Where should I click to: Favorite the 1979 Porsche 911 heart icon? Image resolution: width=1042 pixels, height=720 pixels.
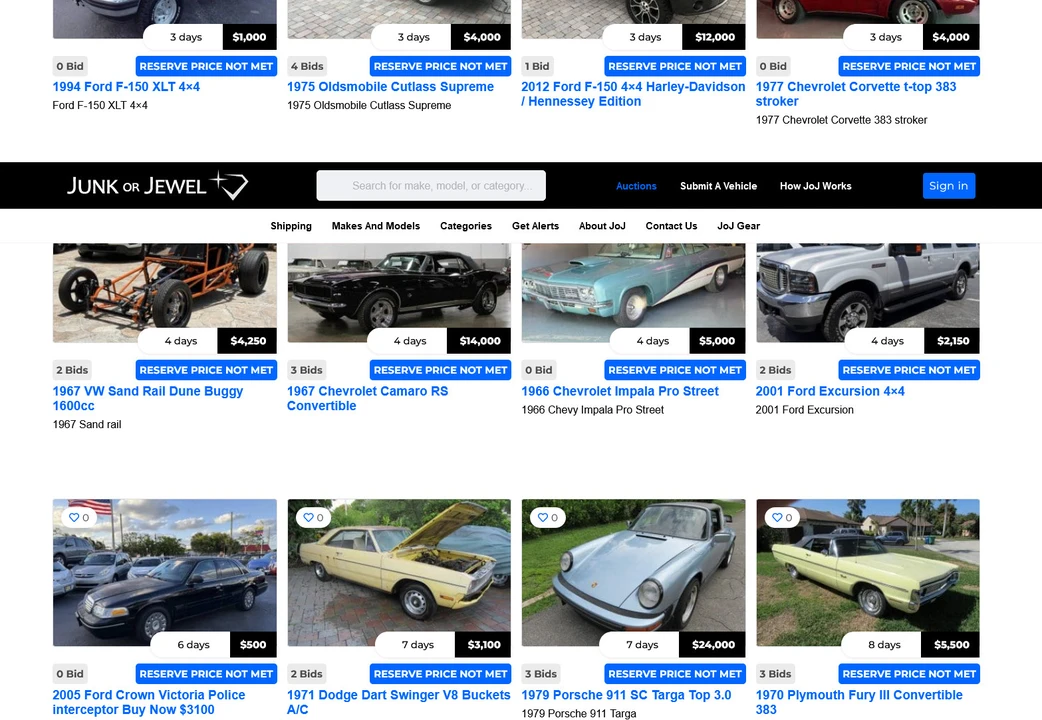tap(543, 517)
